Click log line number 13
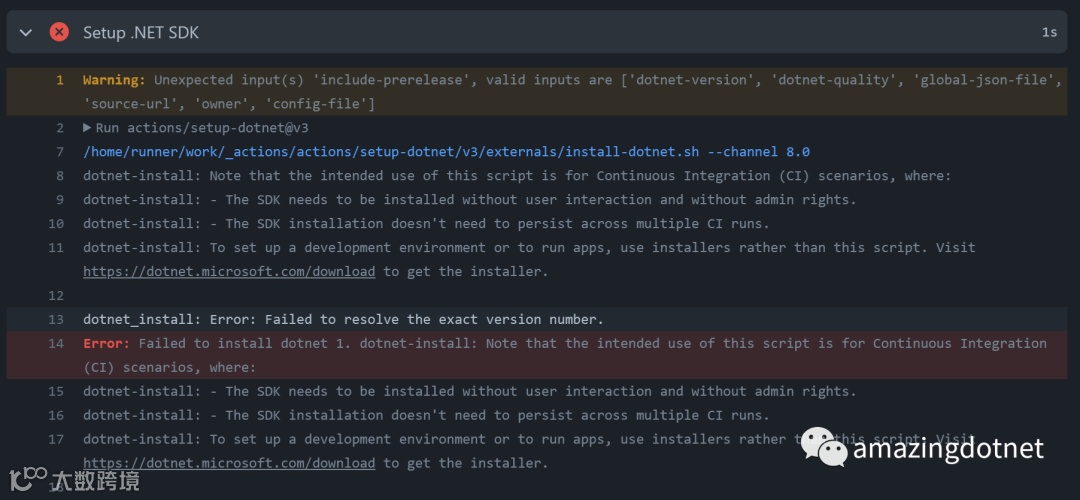 [x=56, y=320]
